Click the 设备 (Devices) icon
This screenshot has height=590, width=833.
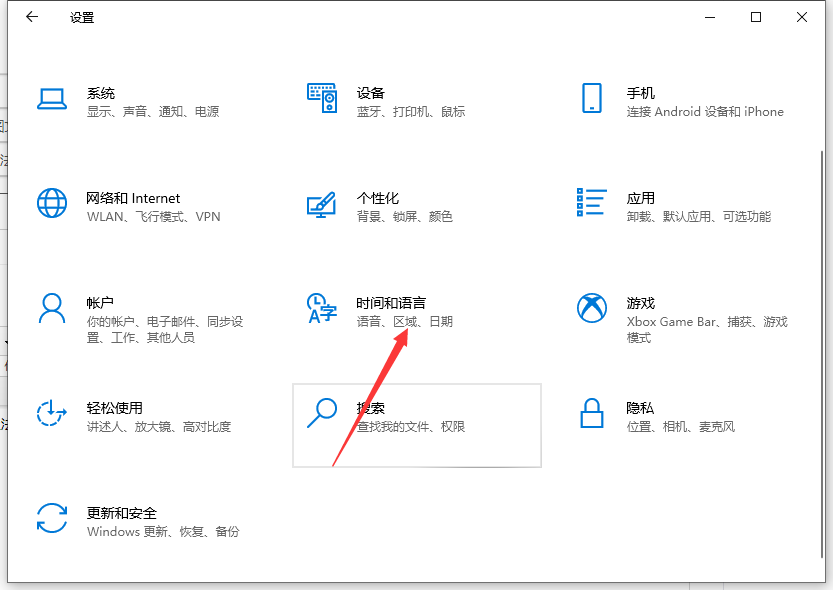tap(323, 98)
